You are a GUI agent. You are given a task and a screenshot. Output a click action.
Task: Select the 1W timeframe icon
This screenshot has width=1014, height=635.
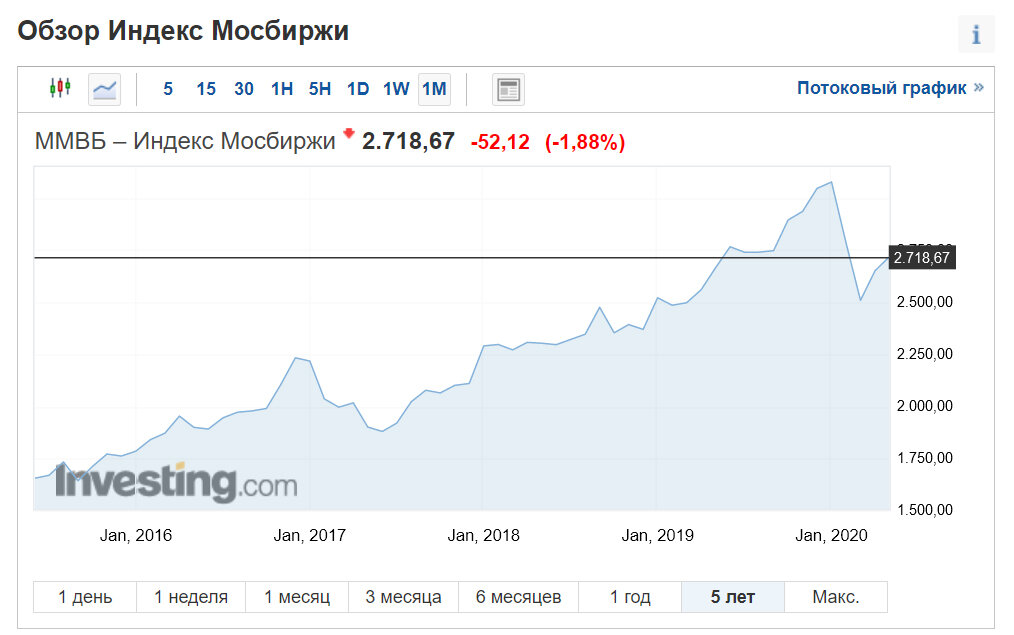[395, 88]
